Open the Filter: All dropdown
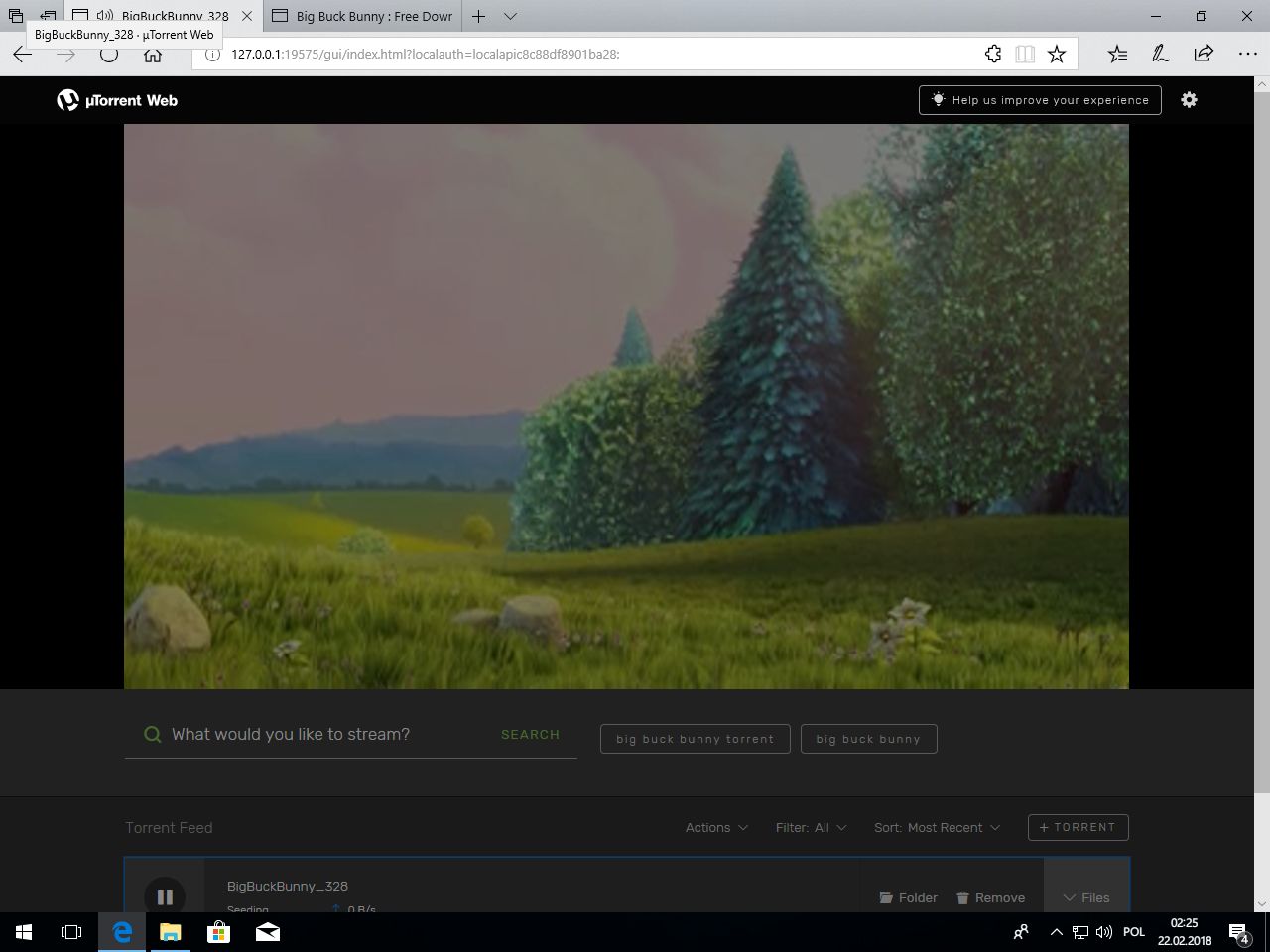 click(811, 827)
